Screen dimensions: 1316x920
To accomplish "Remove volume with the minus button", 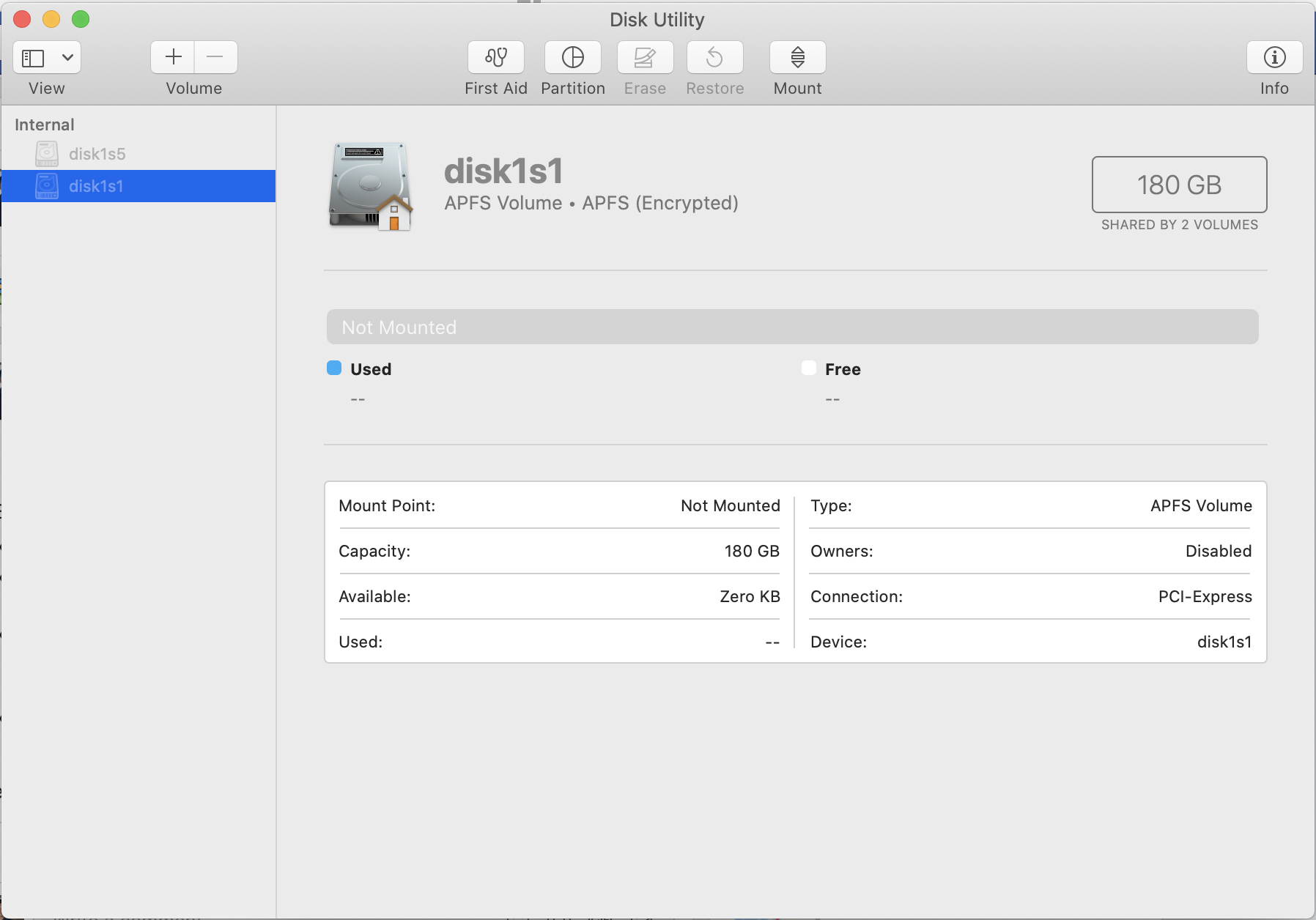I will [215, 57].
